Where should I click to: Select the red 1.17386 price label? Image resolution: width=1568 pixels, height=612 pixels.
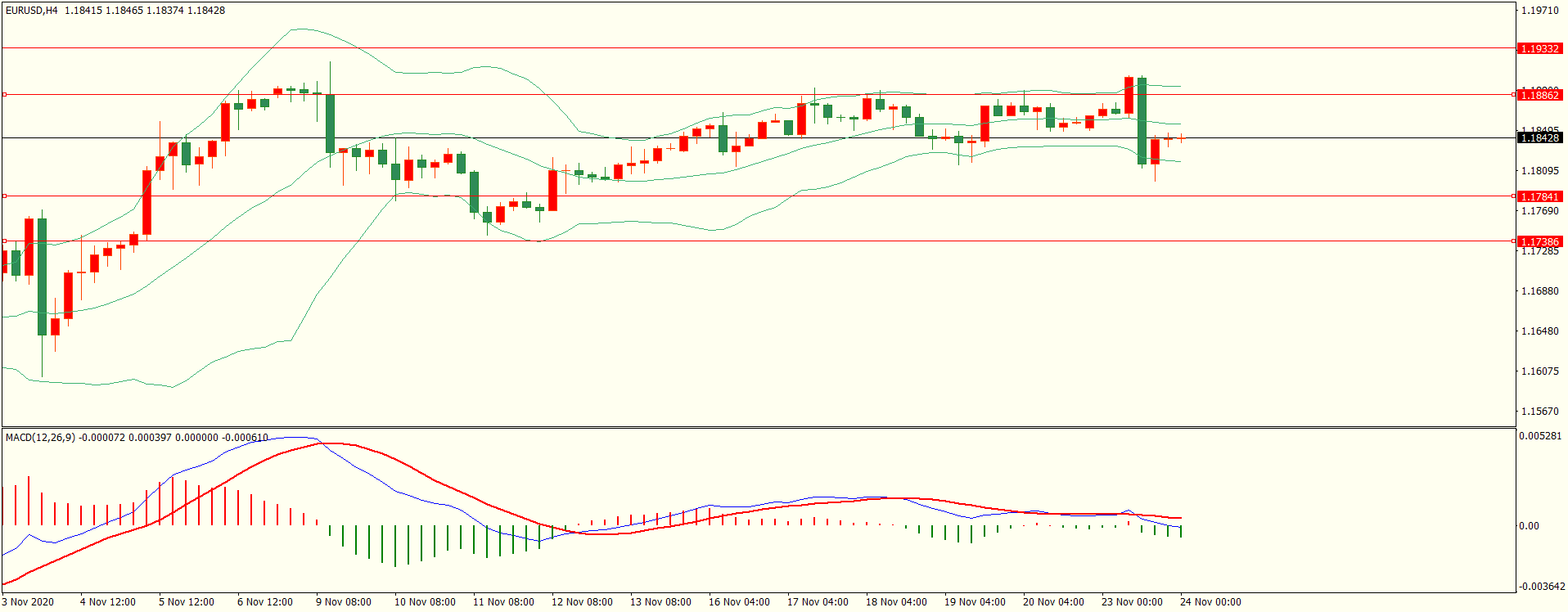pos(1539,242)
